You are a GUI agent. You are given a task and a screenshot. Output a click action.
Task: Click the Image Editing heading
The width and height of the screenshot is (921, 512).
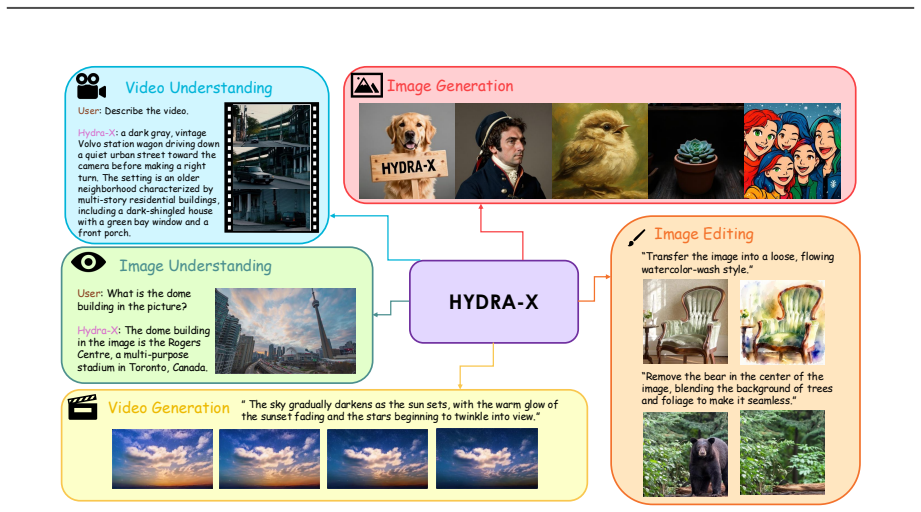click(x=704, y=234)
